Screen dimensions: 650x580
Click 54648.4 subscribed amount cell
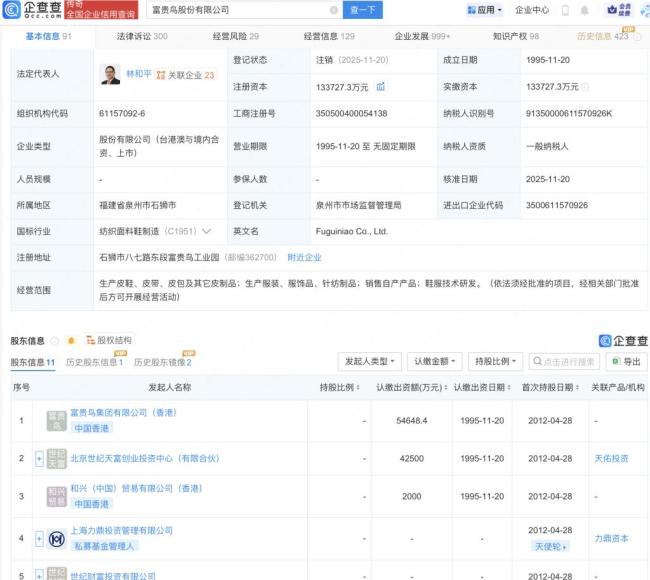tap(412, 421)
